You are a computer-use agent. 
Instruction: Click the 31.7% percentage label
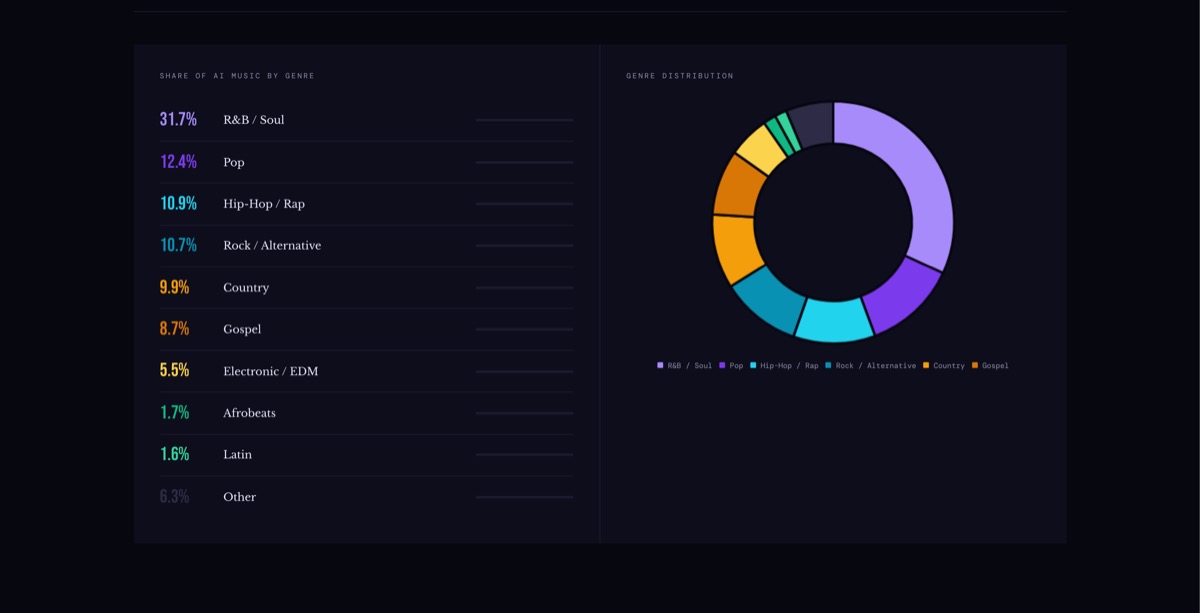(175, 119)
